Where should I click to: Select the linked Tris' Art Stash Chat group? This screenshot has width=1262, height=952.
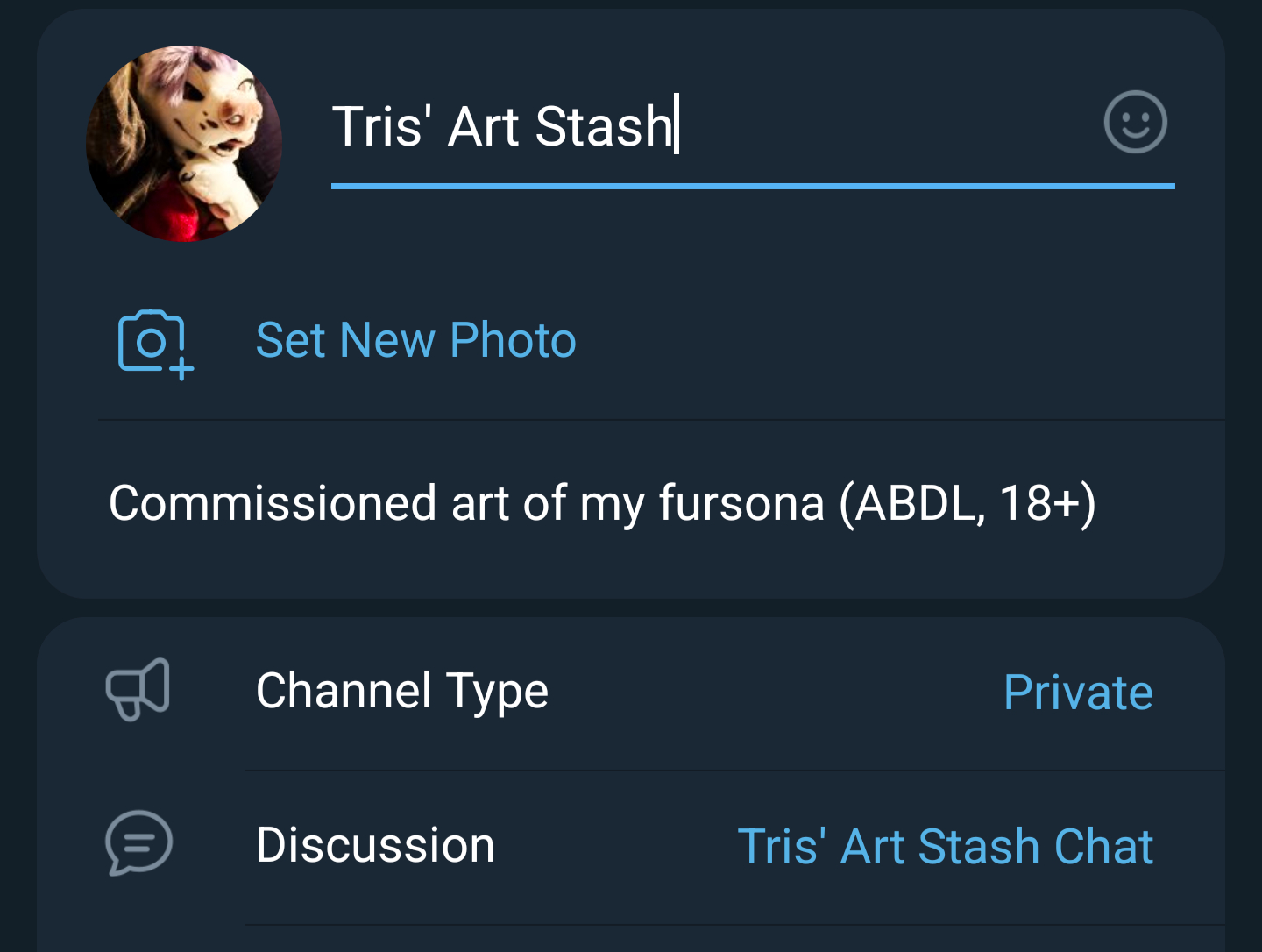[945, 847]
